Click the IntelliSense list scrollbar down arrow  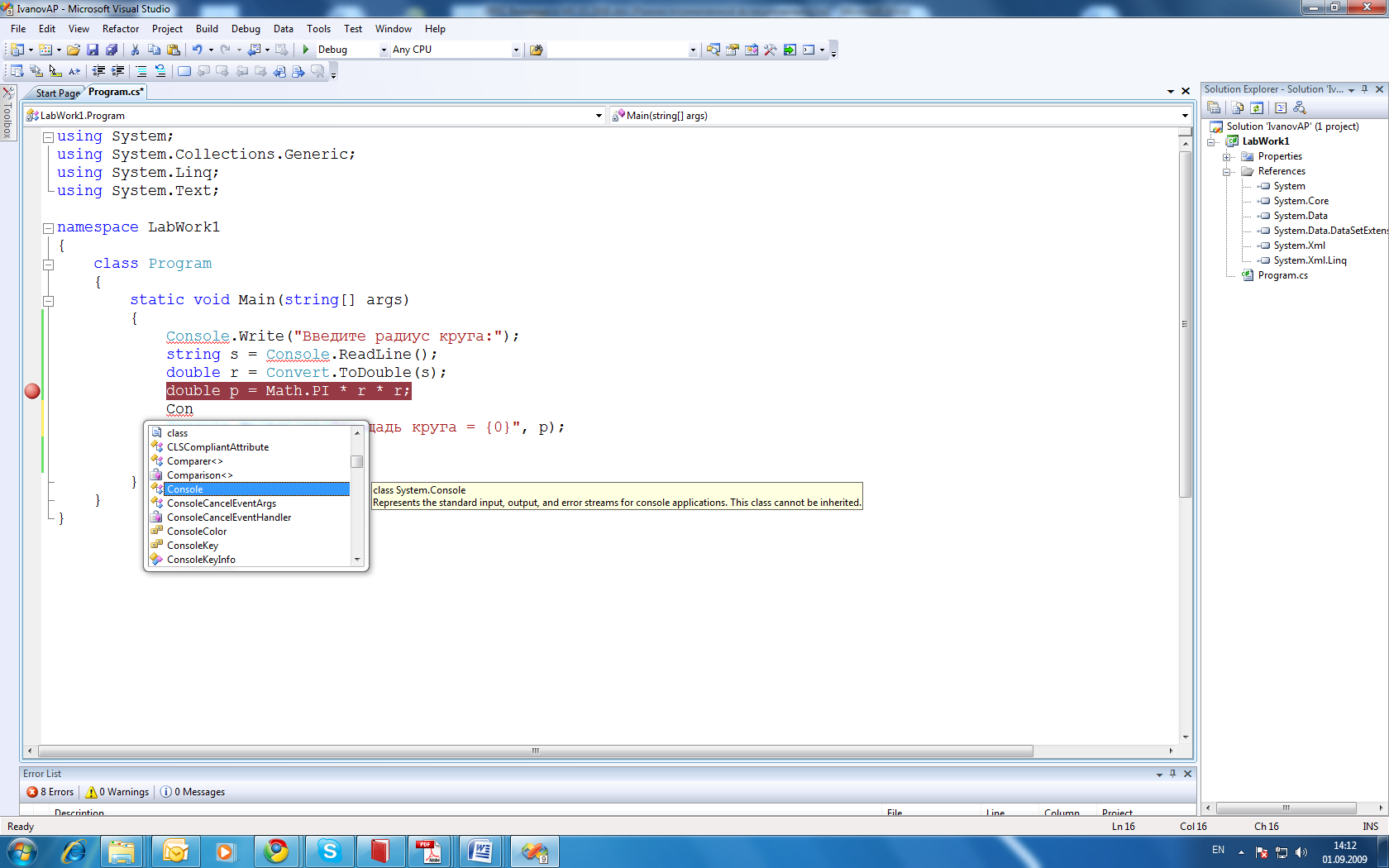357,560
